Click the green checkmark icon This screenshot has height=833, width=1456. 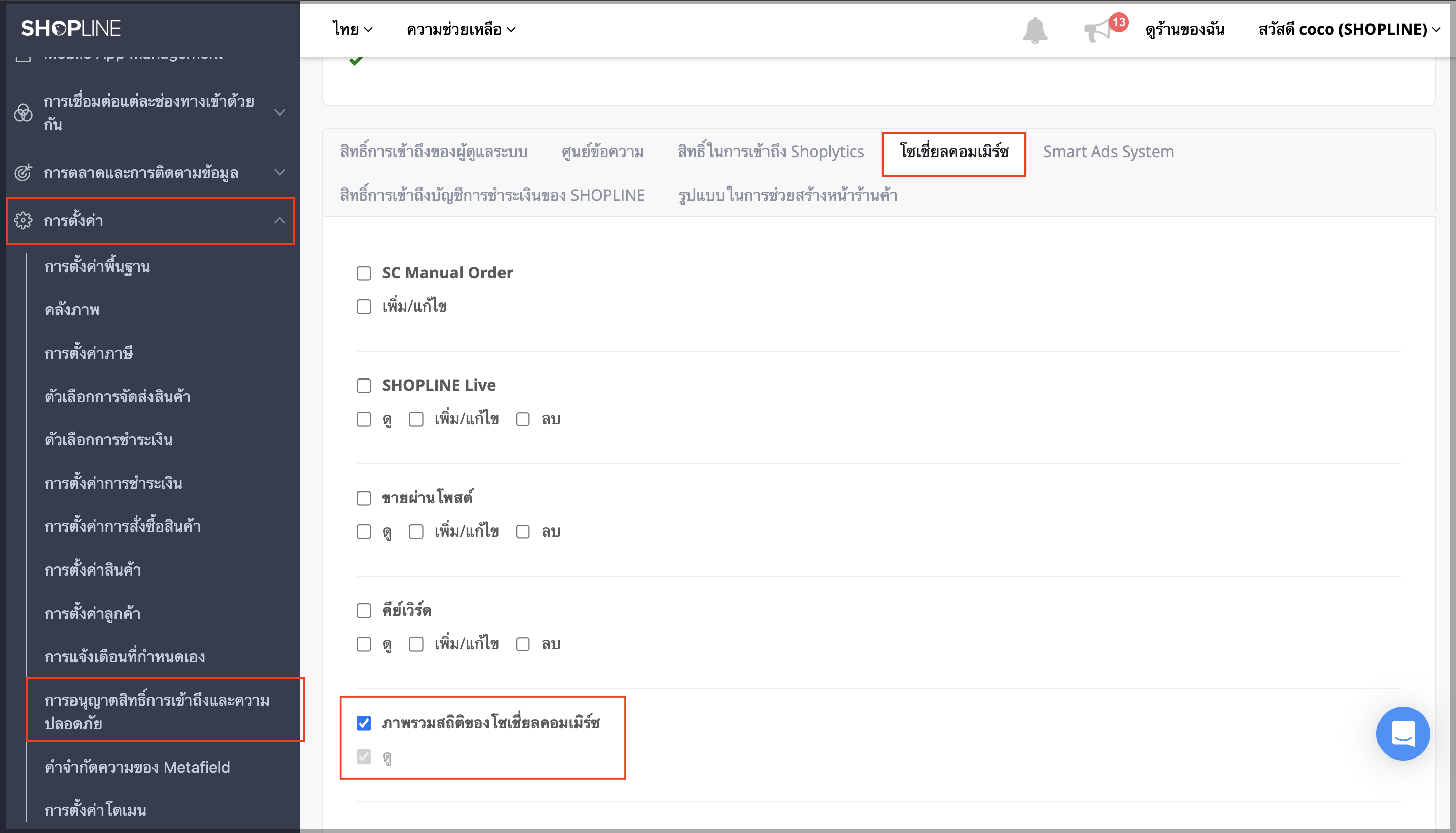tap(356, 60)
